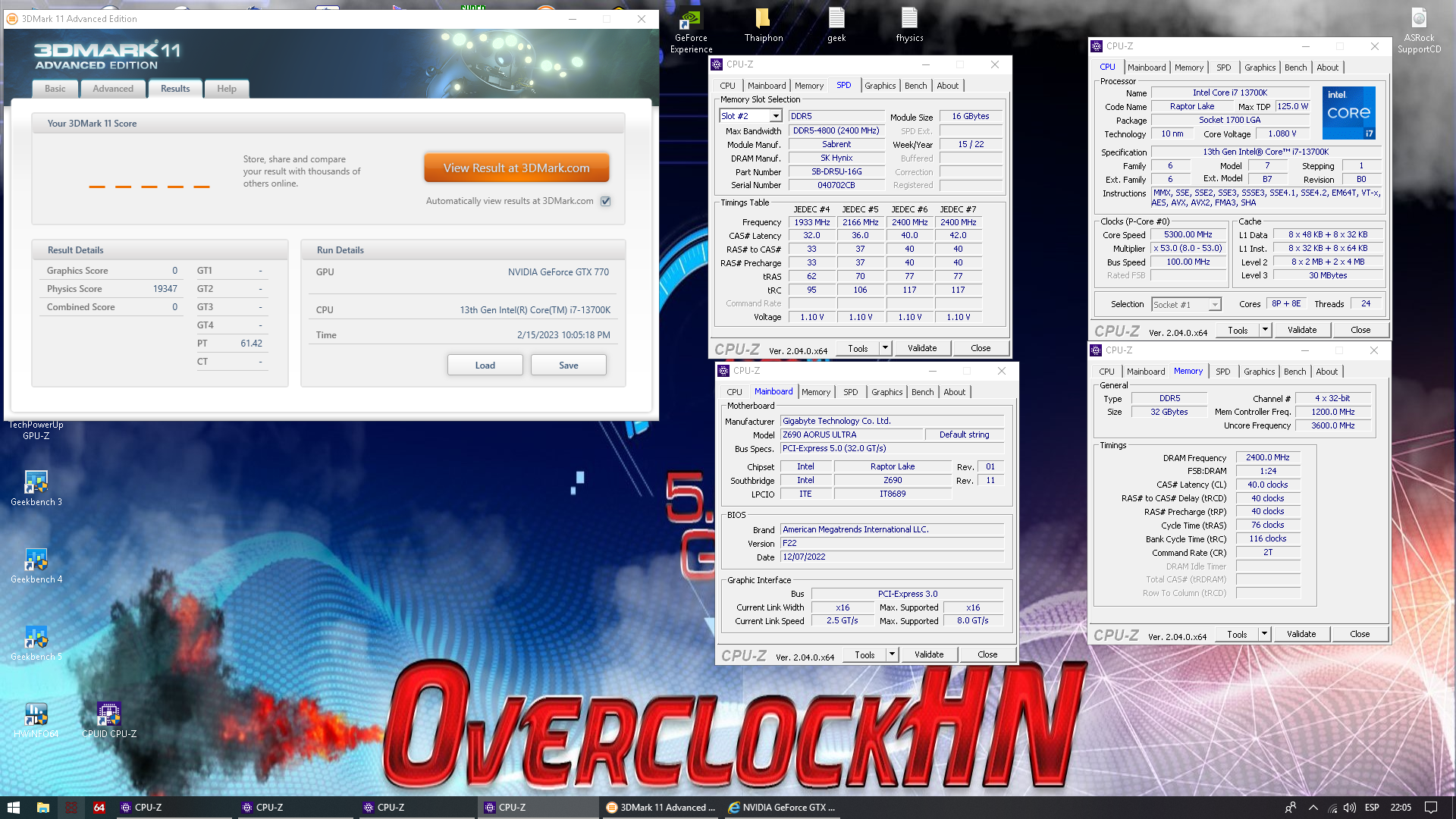
Task: Click Validate in the Memory CPU-Z window
Action: 1301,634
